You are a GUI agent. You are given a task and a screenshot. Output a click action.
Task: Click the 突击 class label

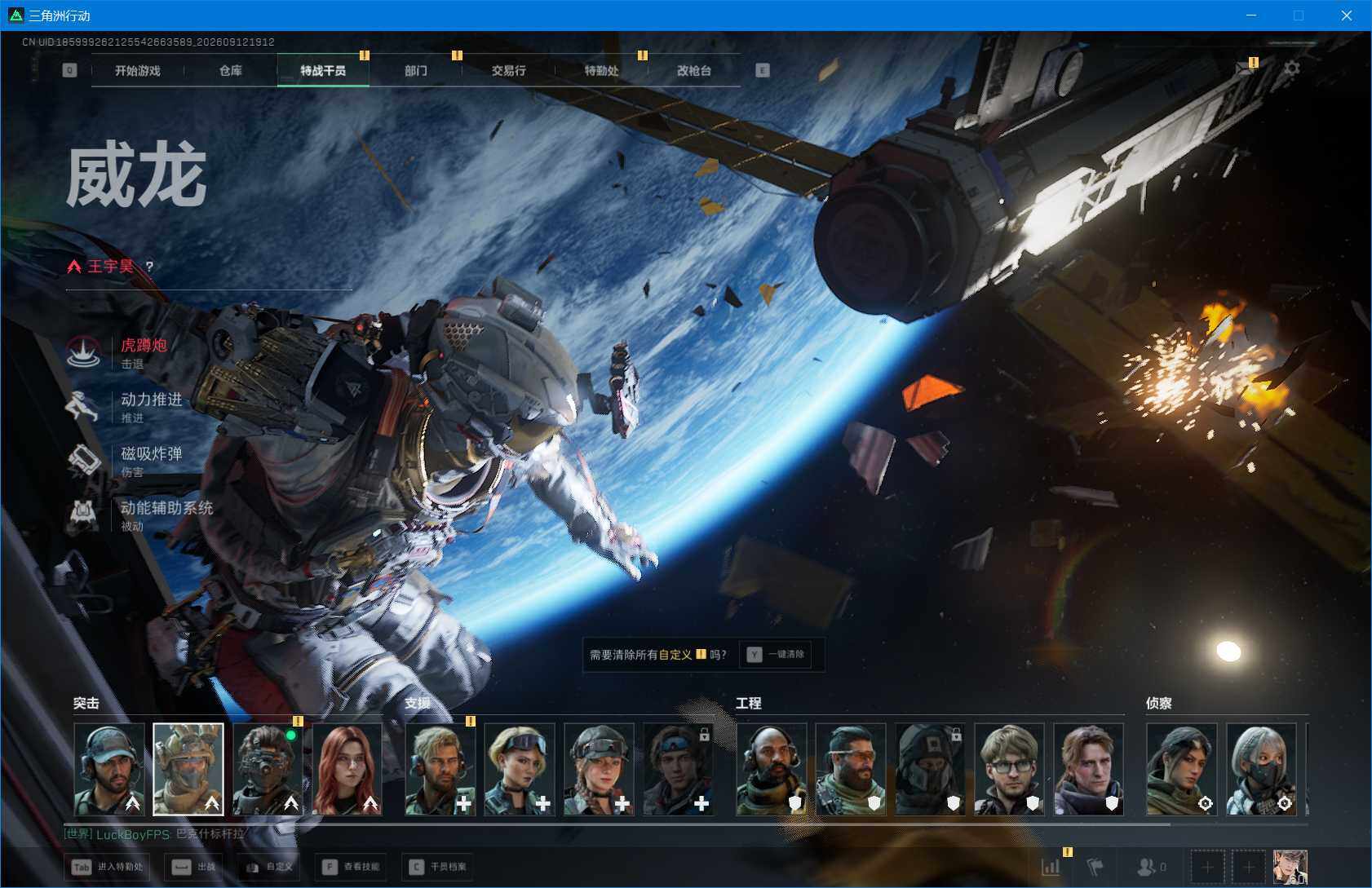point(86,703)
